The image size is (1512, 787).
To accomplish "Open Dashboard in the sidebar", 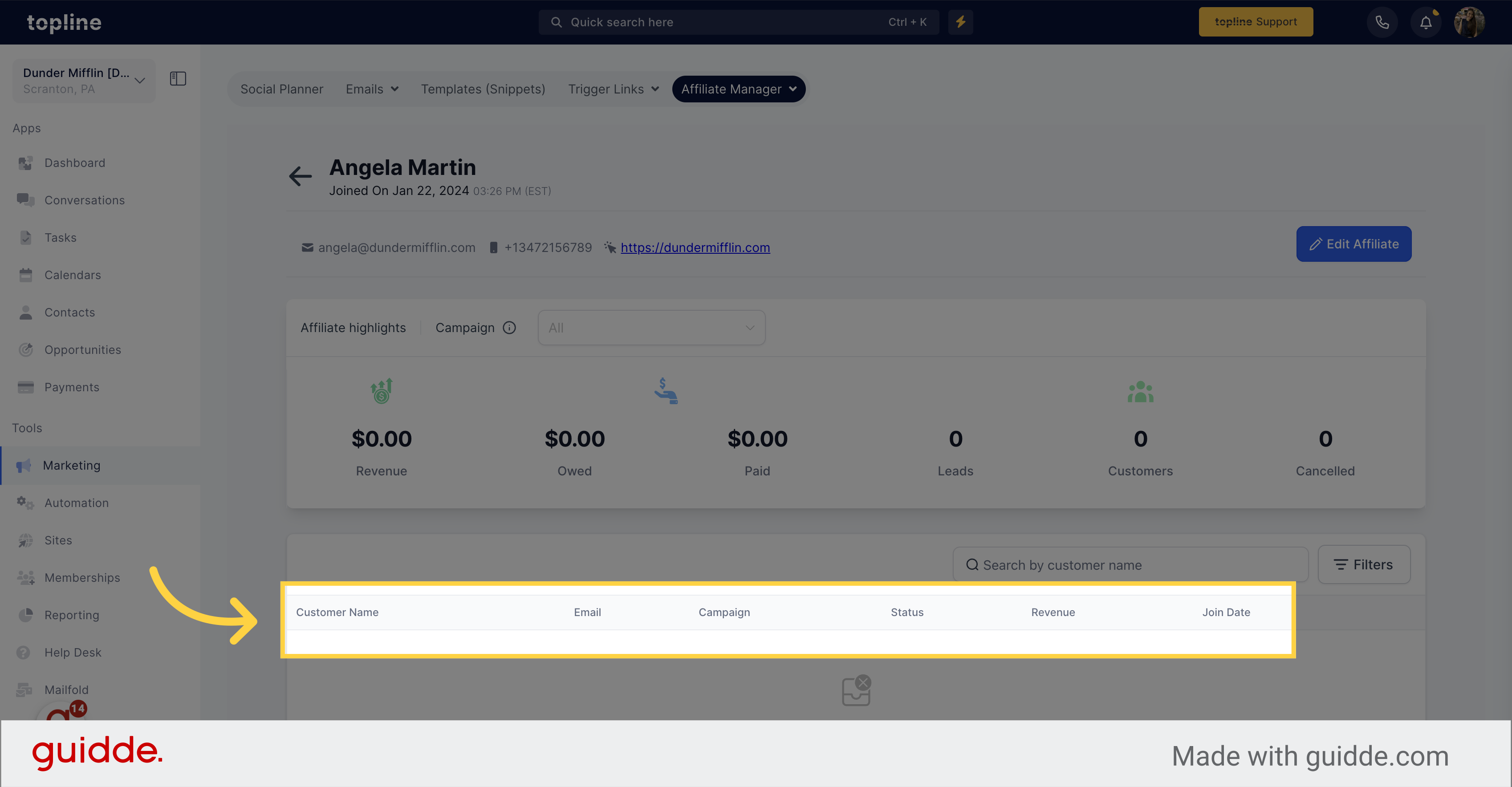I will coord(74,162).
